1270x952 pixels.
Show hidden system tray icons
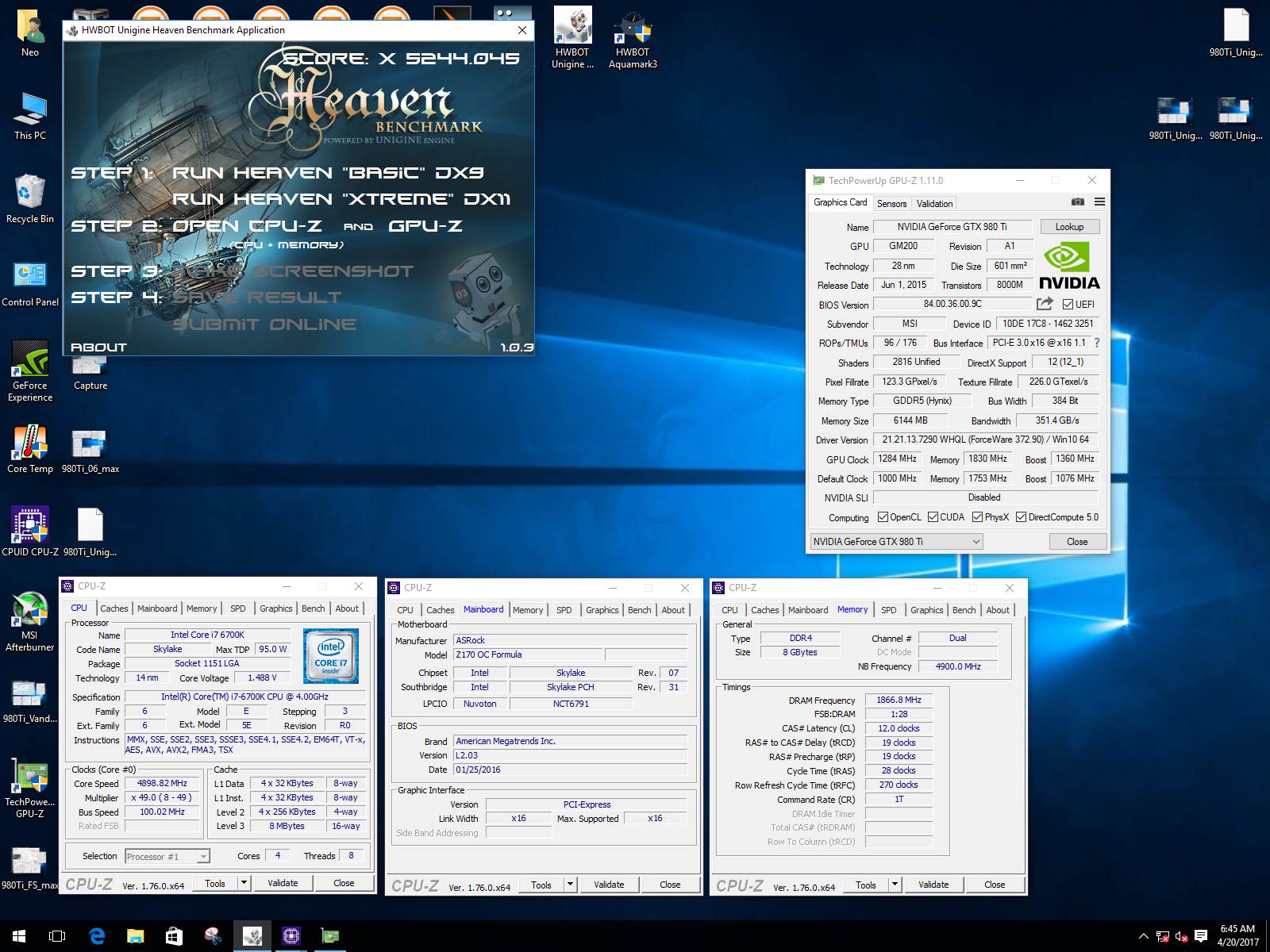point(1143,936)
